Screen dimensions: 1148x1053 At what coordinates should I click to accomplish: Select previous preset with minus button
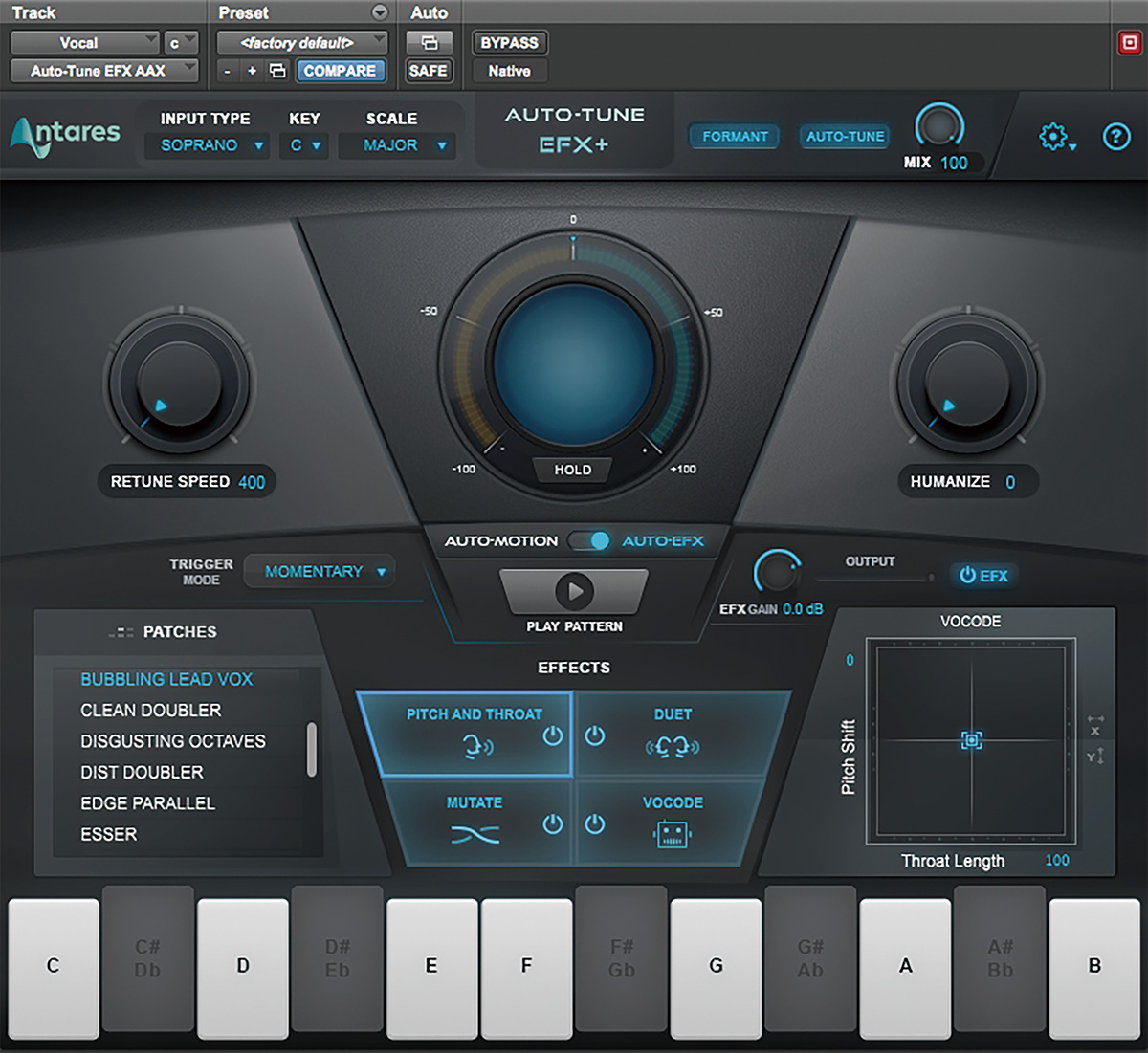227,71
